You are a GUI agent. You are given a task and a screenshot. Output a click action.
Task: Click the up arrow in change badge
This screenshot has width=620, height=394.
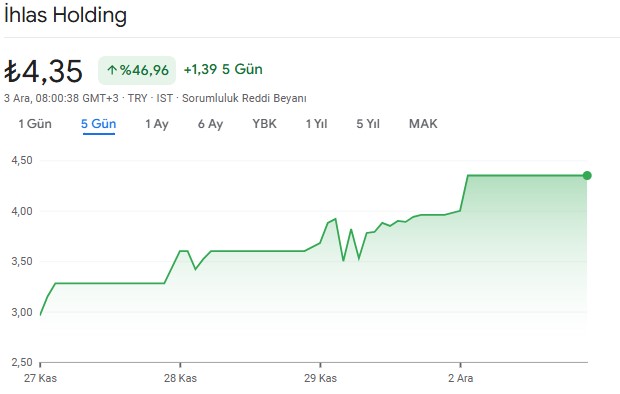pyautogui.click(x=112, y=70)
